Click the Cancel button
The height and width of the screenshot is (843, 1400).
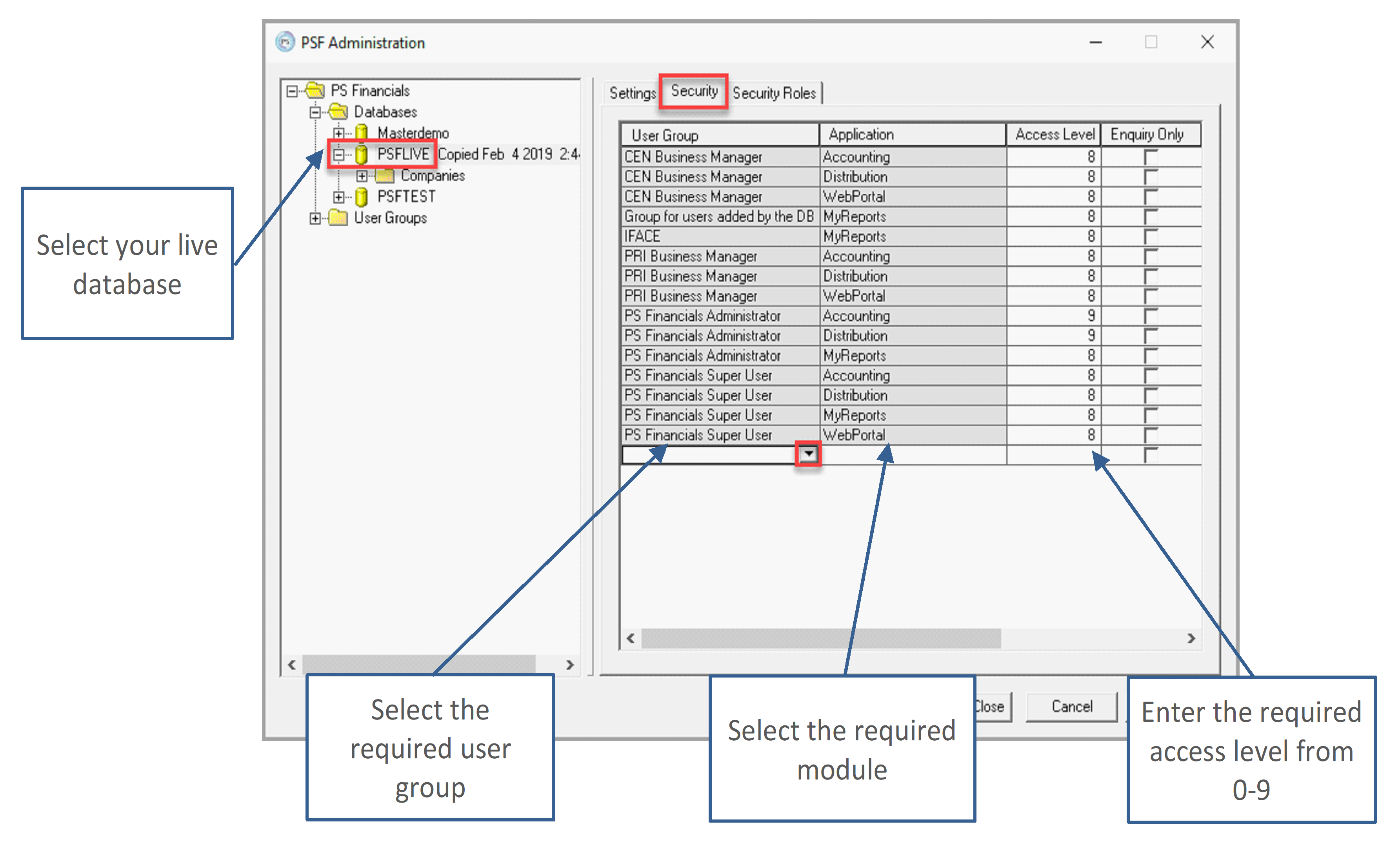point(1072,707)
